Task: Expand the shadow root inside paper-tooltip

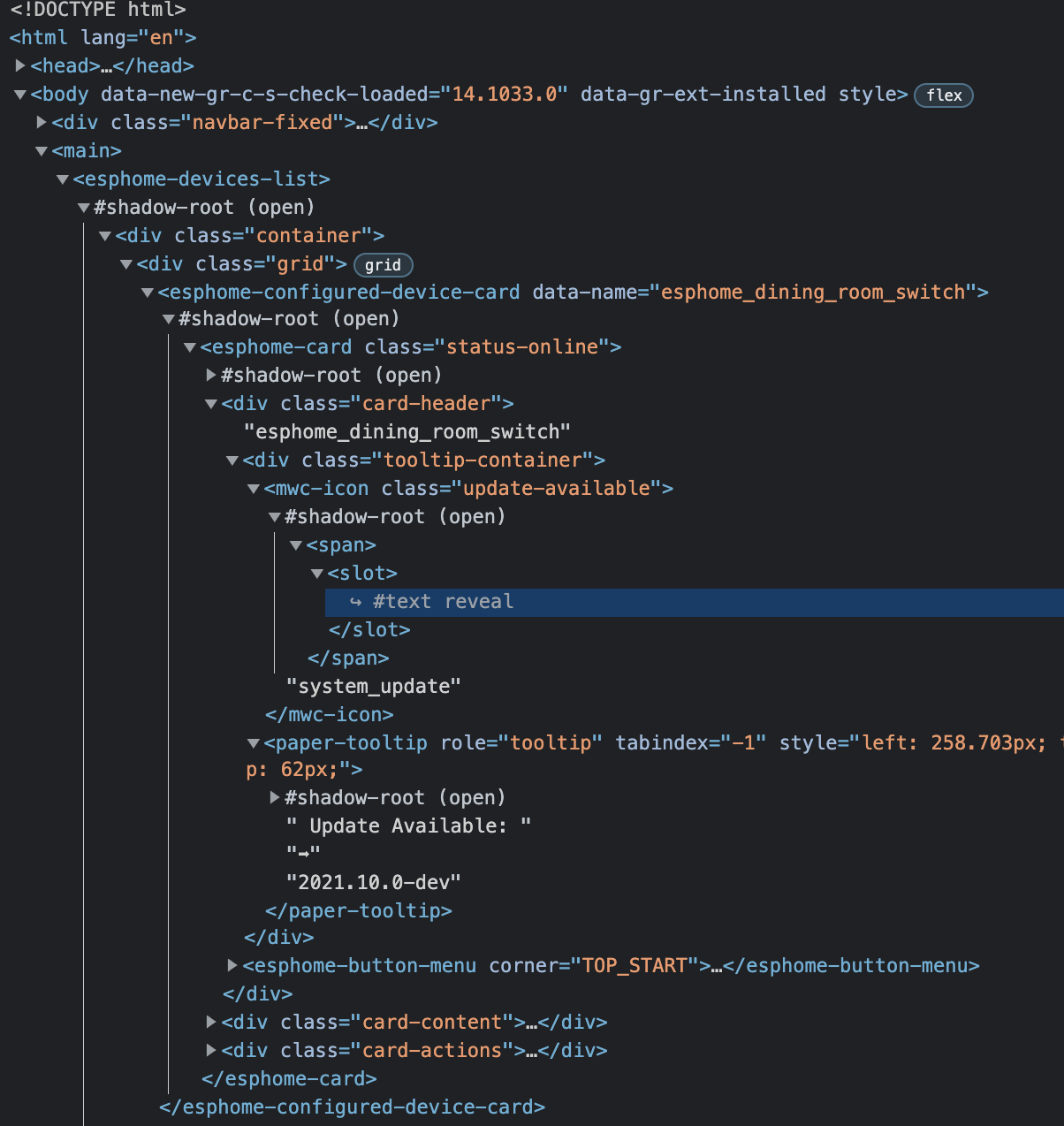Action: [x=274, y=797]
